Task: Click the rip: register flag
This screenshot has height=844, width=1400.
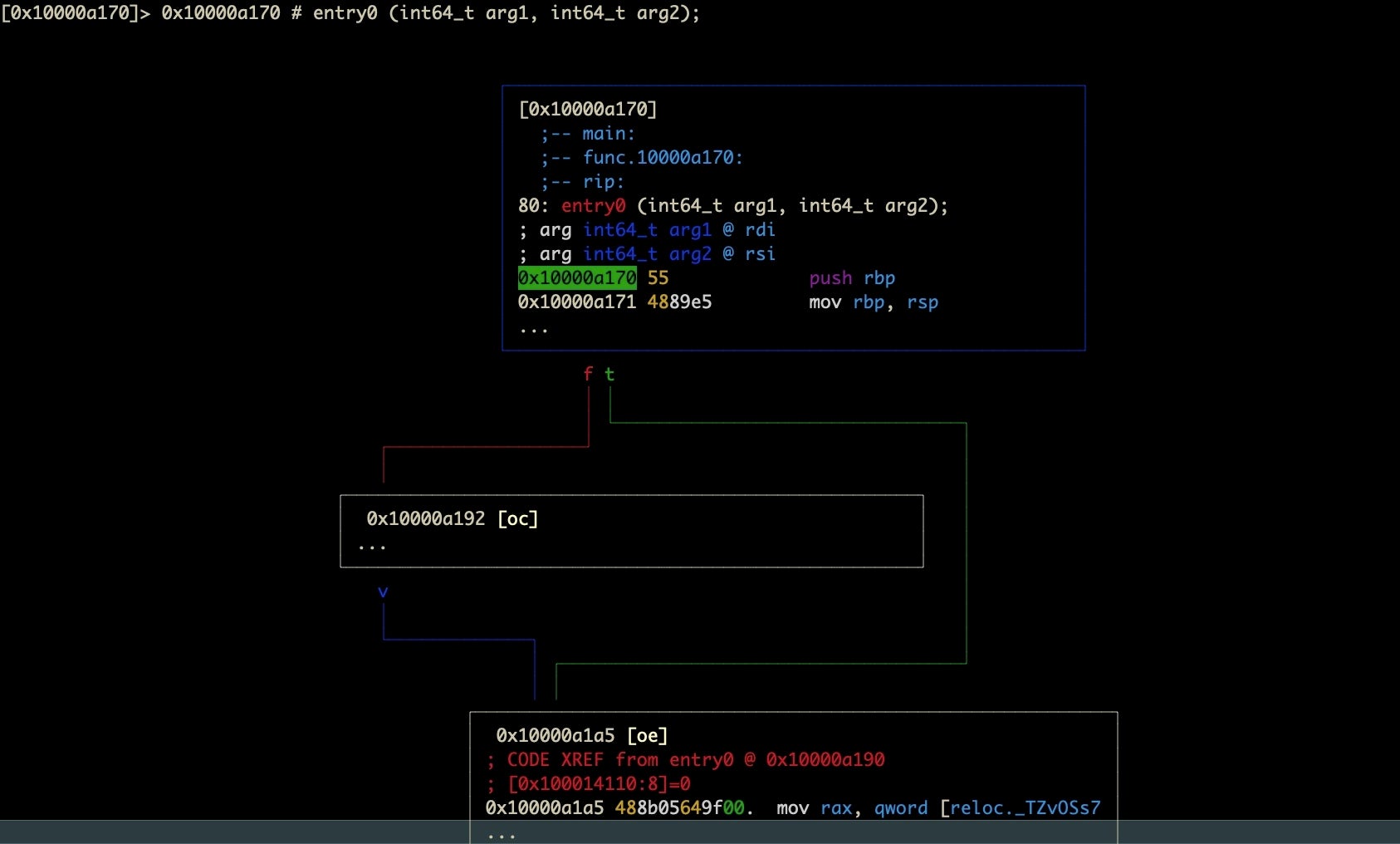Action: point(603,182)
